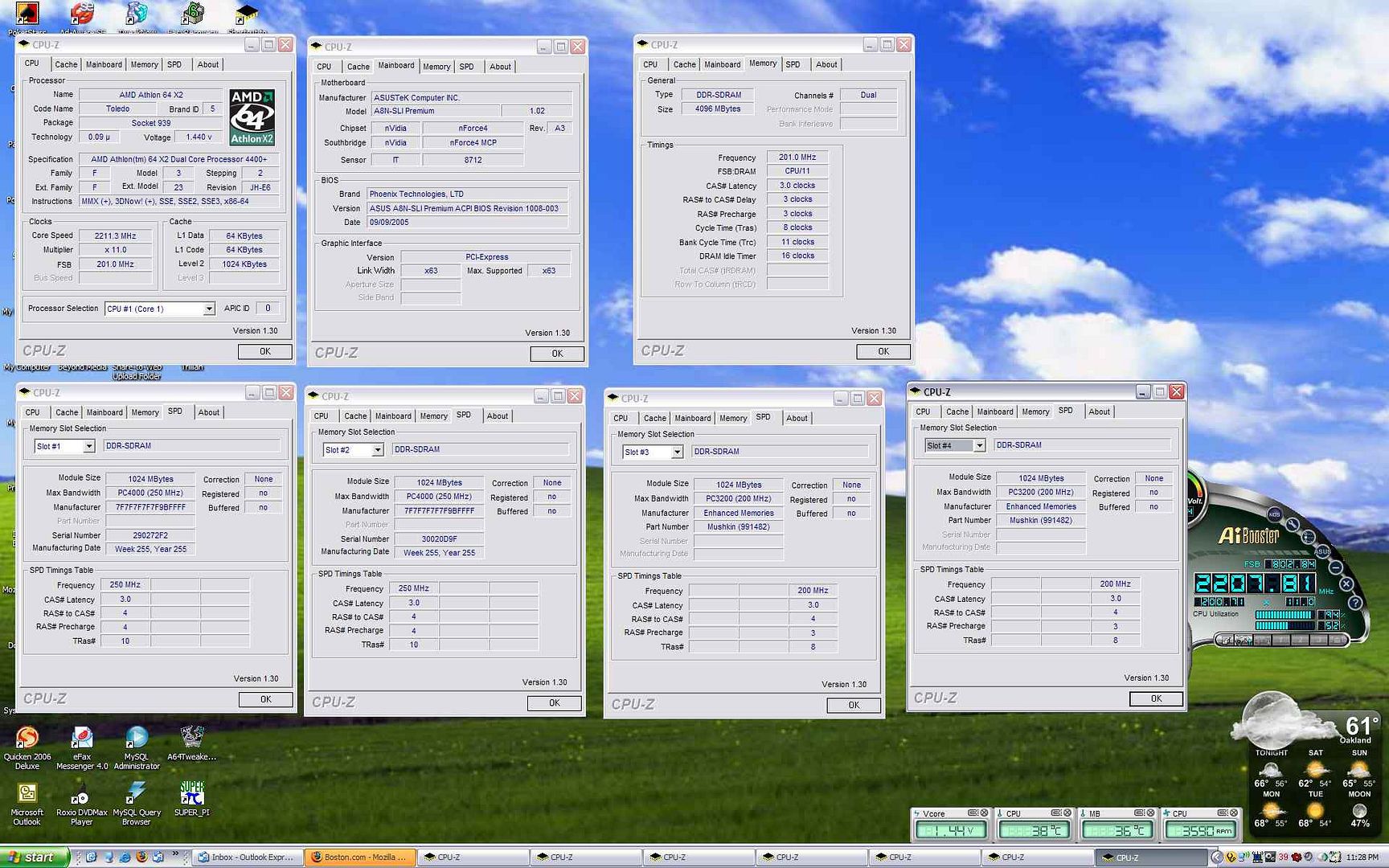Click the list icon on AI Booster's arc

coord(1308,537)
